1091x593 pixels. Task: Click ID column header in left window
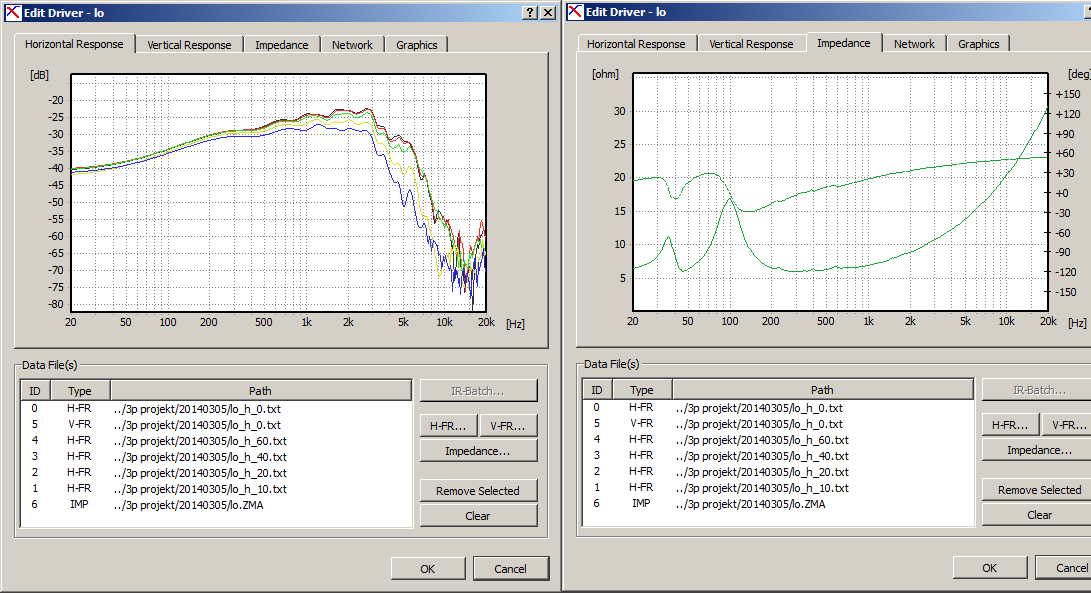click(x=35, y=390)
